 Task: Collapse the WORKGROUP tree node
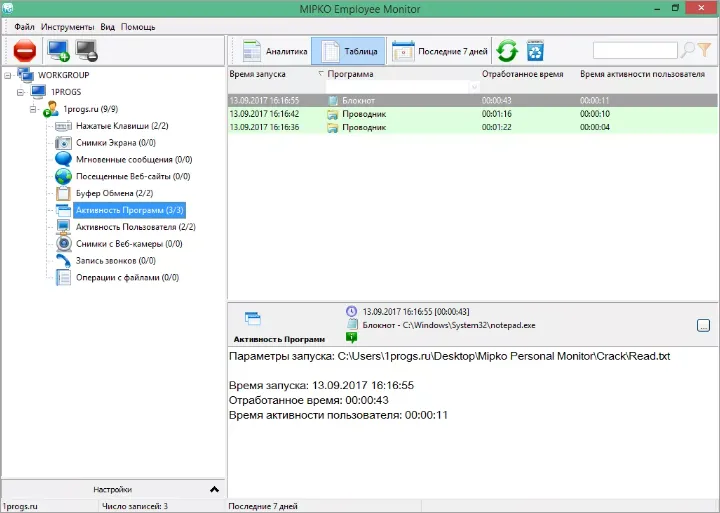click(8, 75)
